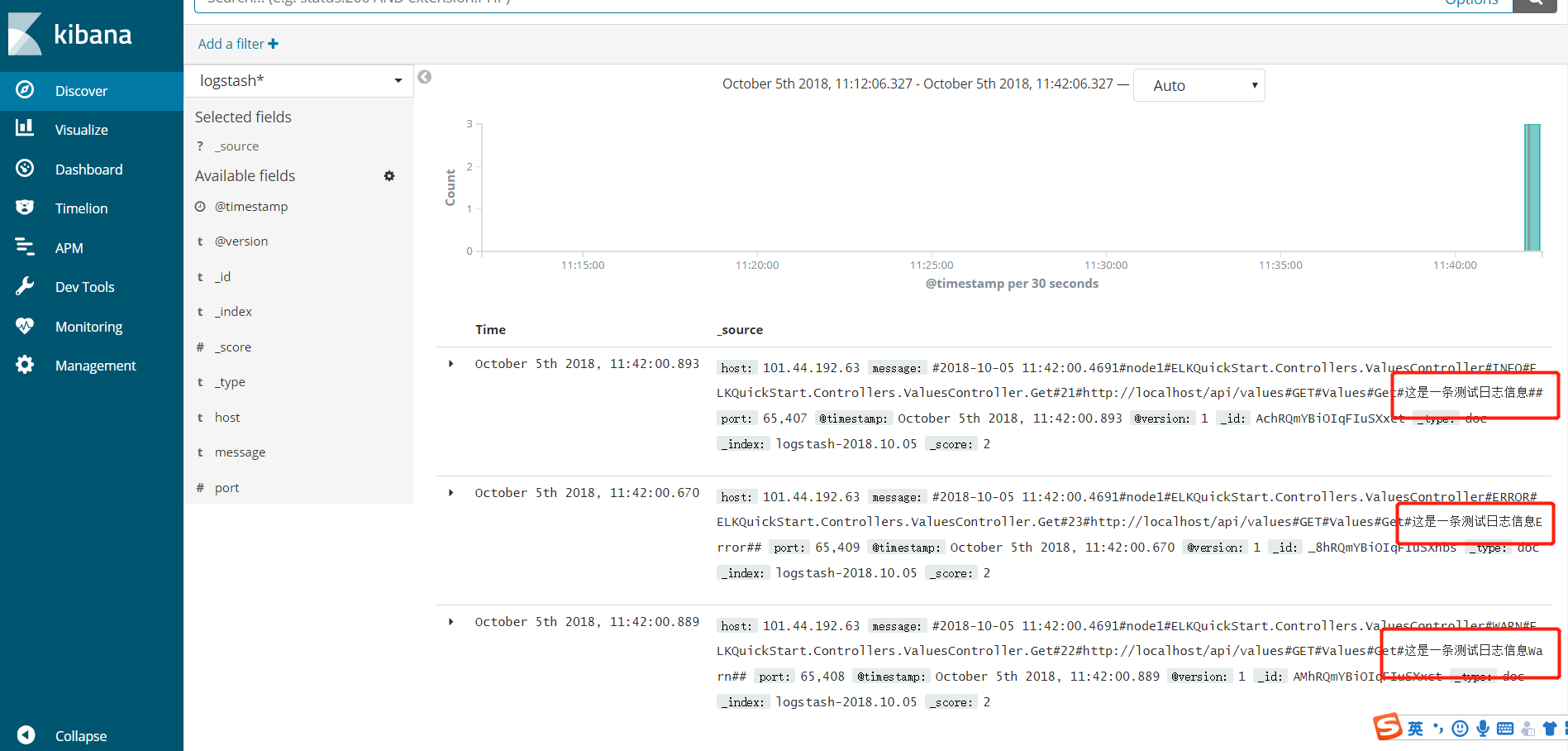Expand the 11:42:00.889 log row

pos(450,622)
